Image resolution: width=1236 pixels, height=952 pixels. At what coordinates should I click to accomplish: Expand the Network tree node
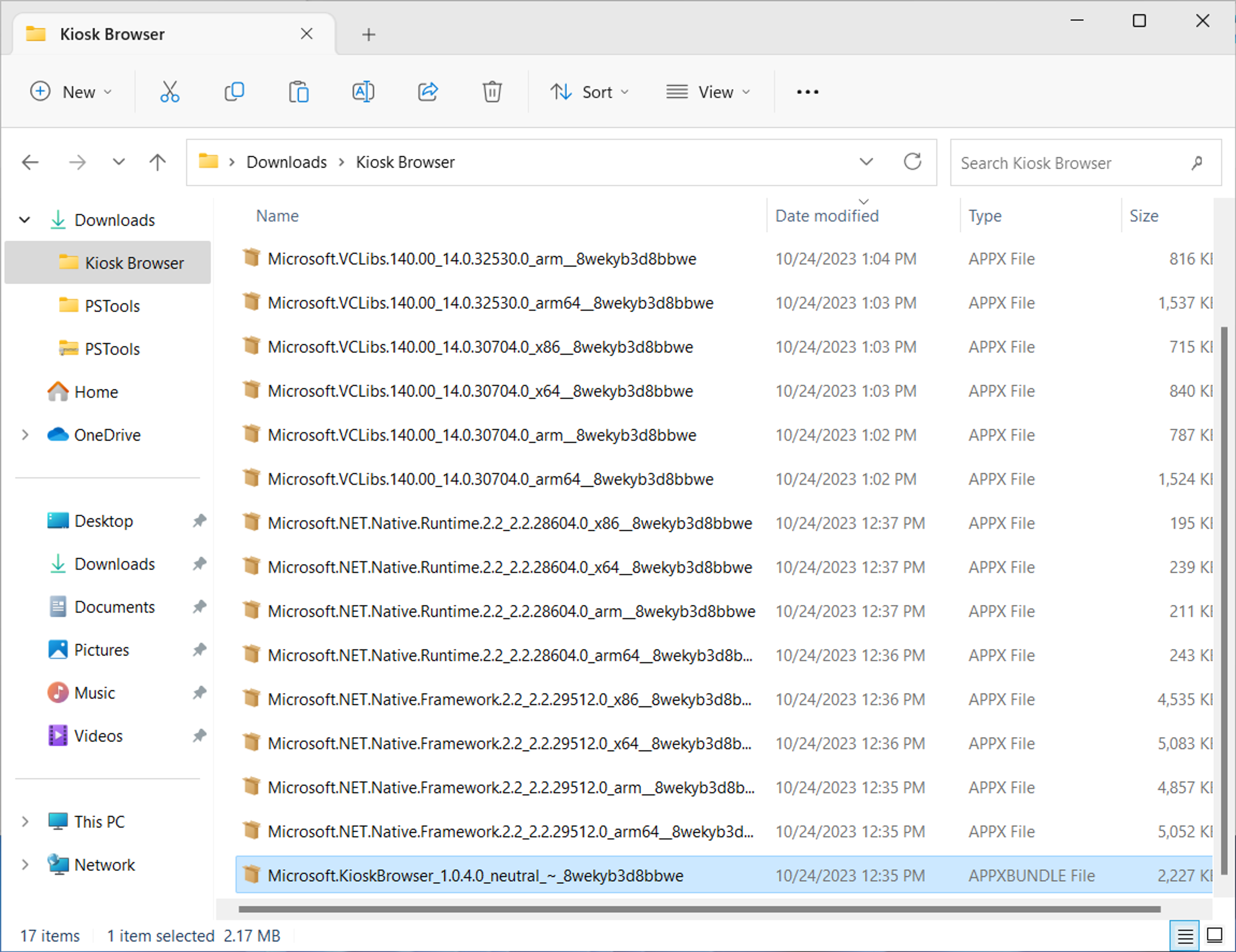tap(24, 865)
